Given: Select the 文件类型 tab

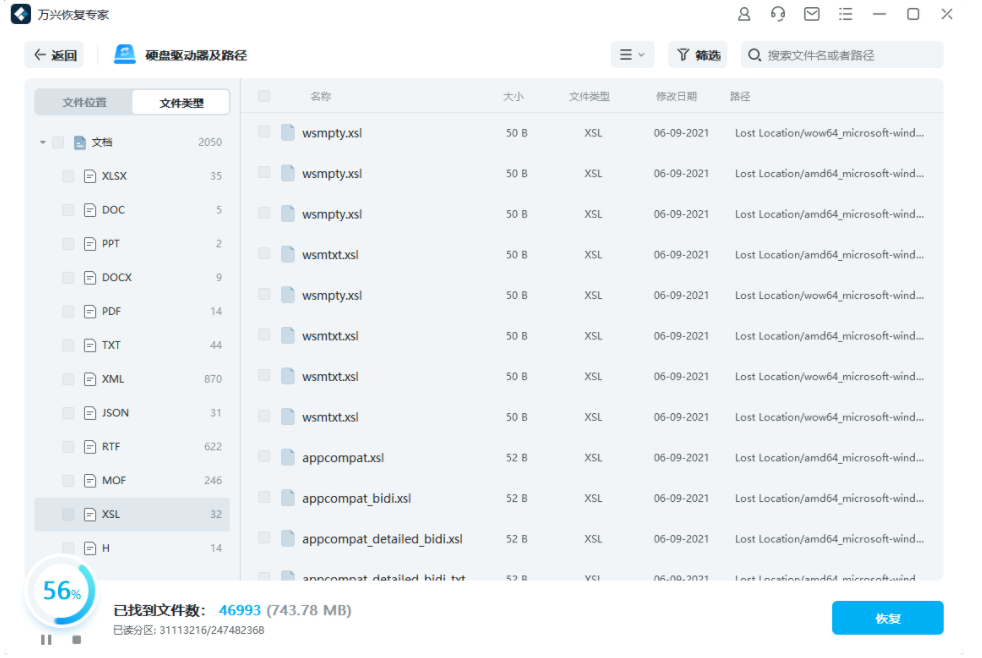Looking at the screenshot, I should click(x=181, y=102).
